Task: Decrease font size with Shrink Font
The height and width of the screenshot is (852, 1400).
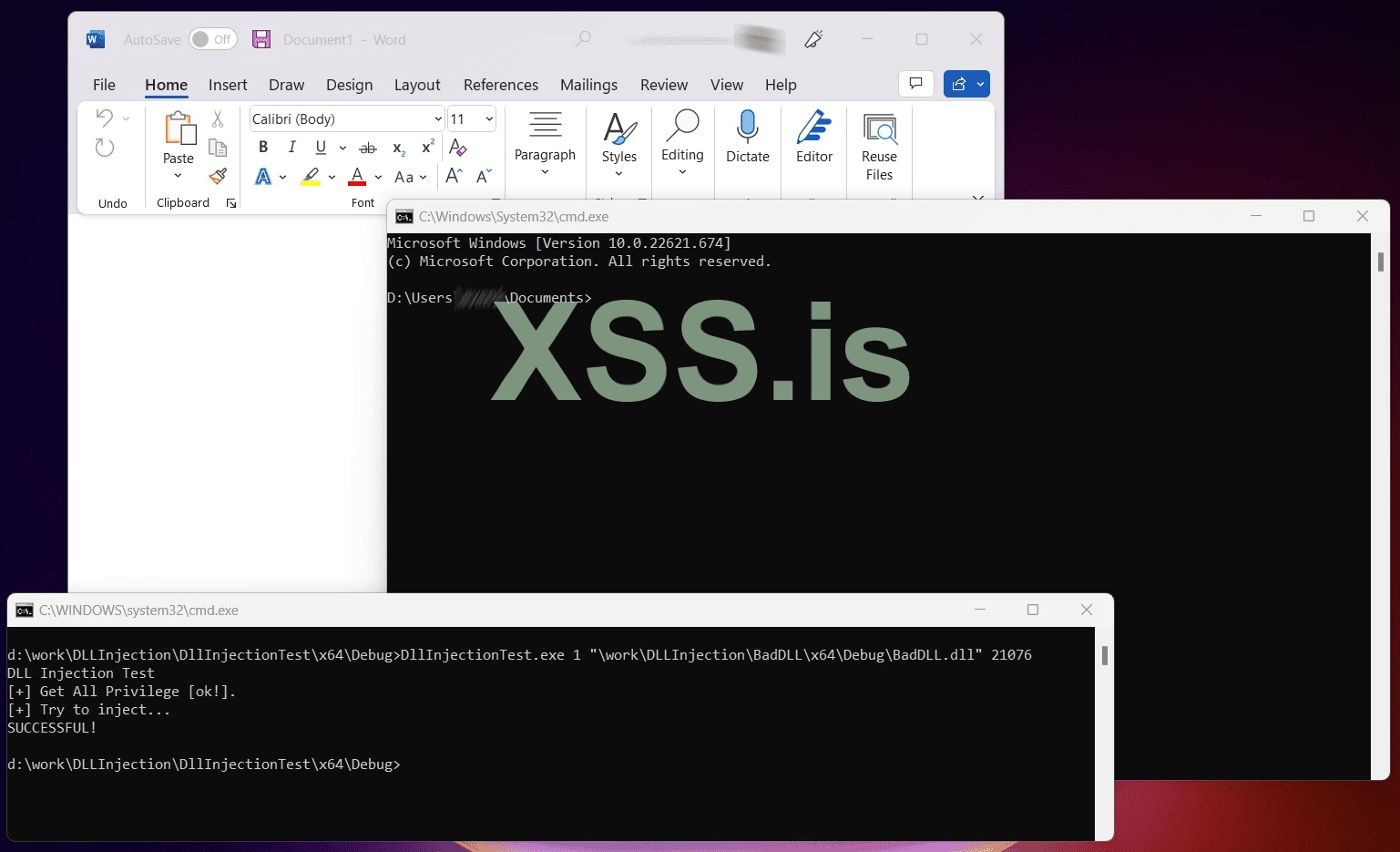Action: (x=484, y=177)
